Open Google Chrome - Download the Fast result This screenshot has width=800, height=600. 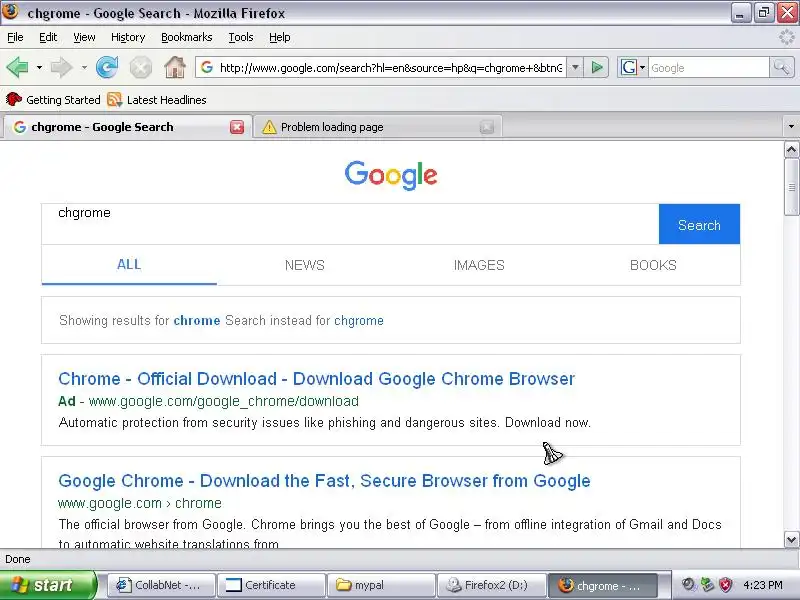pos(324,481)
